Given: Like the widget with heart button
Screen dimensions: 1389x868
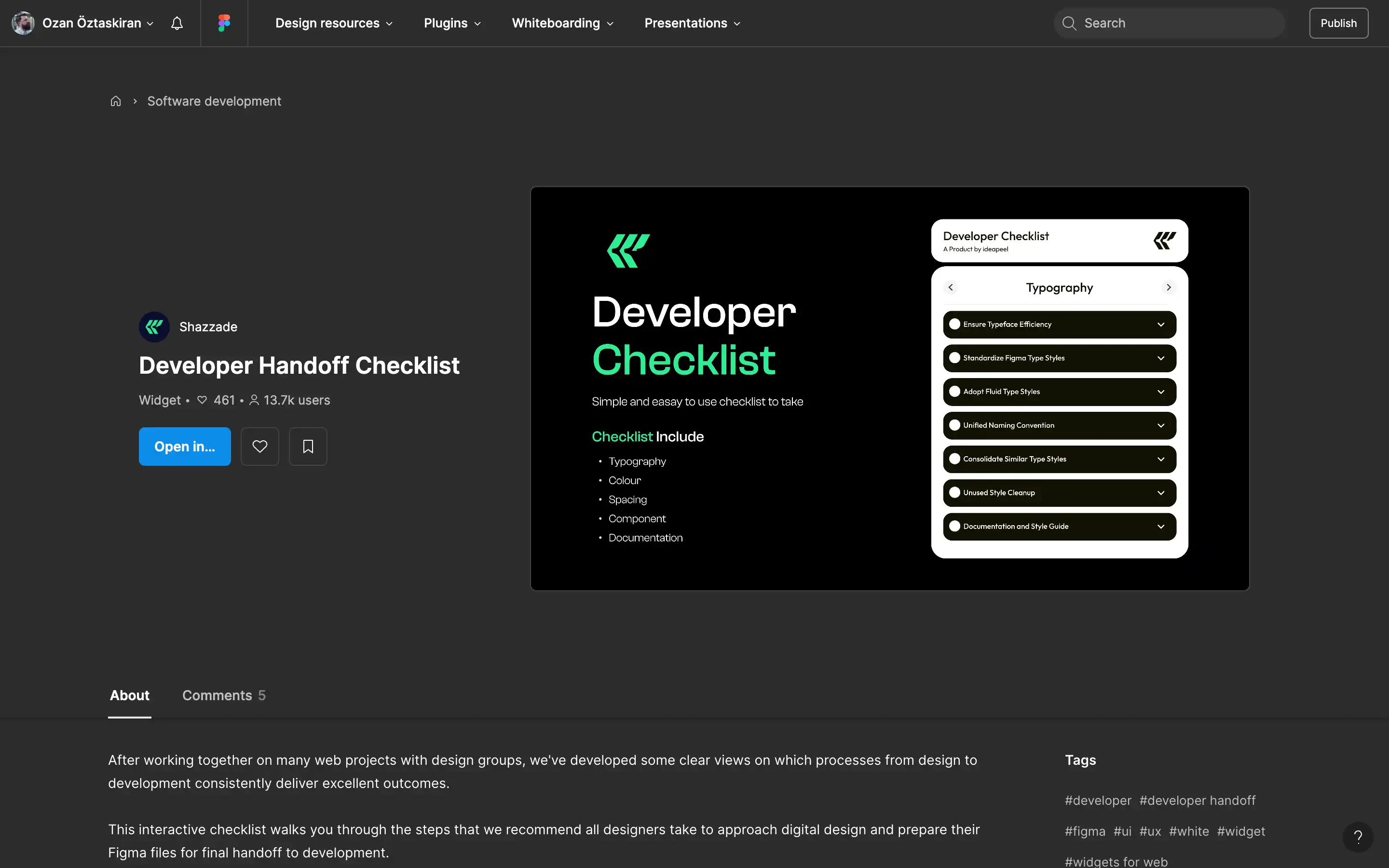Looking at the screenshot, I should pyautogui.click(x=260, y=446).
